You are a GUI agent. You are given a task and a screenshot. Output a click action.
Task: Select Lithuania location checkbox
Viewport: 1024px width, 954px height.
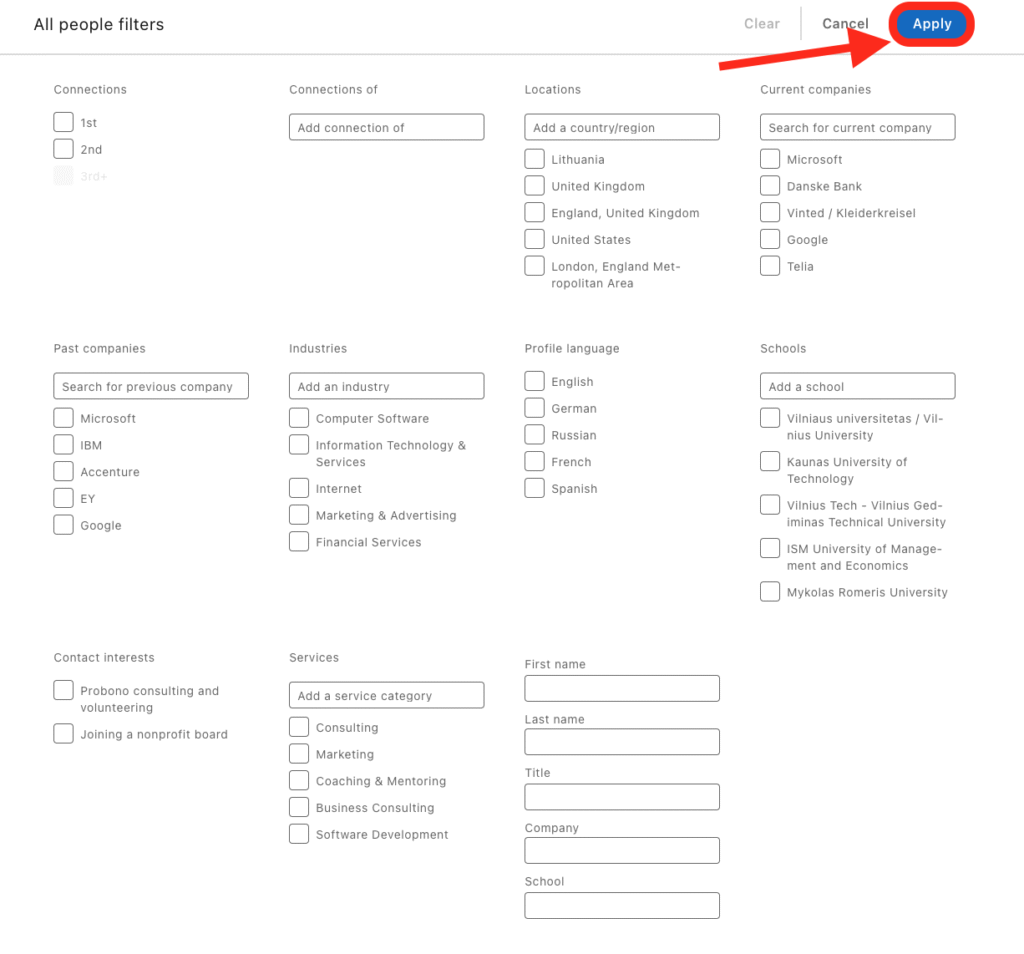[534, 159]
